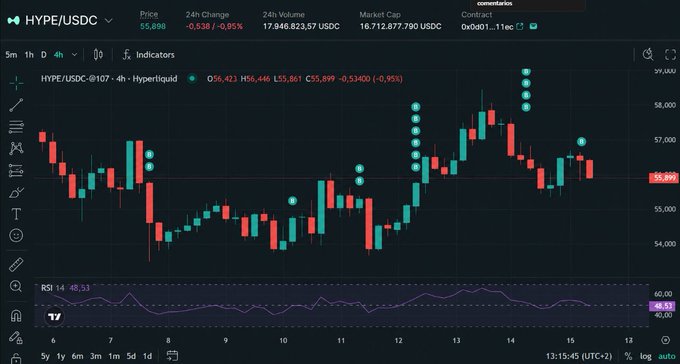Open the candlestick chart type selector

point(98,55)
